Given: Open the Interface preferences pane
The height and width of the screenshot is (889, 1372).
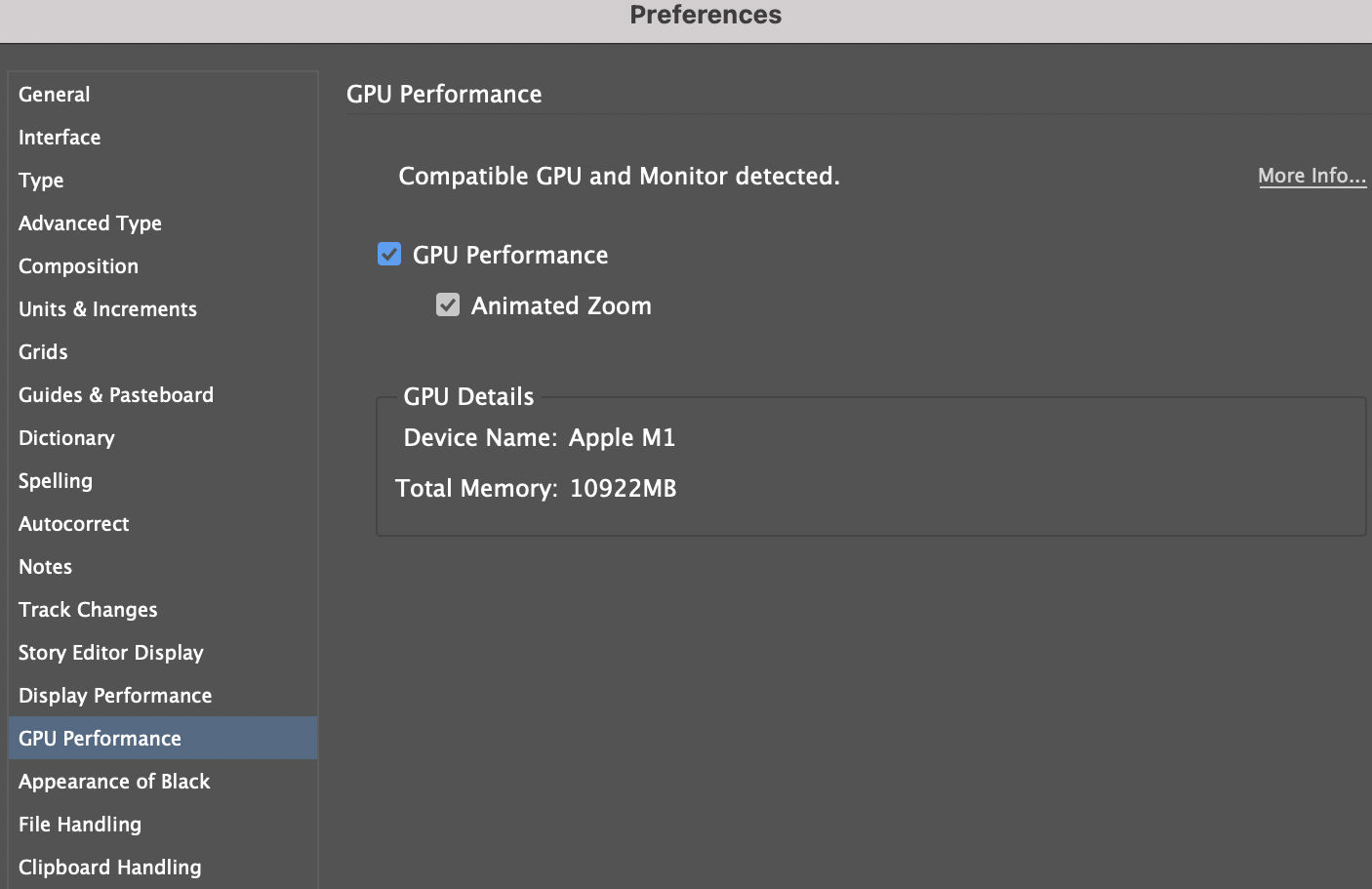Looking at the screenshot, I should pyautogui.click(x=60, y=137).
